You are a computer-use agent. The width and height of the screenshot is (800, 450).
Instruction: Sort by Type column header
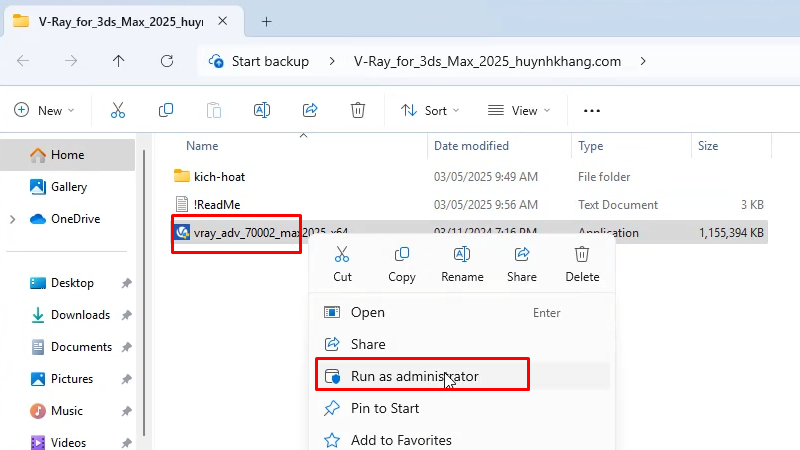point(590,146)
